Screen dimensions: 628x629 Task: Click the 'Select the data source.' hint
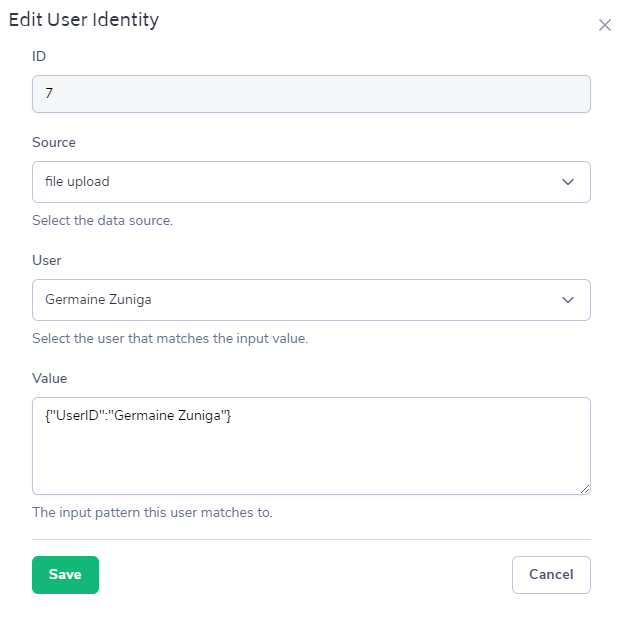pyautogui.click(x=103, y=220)
